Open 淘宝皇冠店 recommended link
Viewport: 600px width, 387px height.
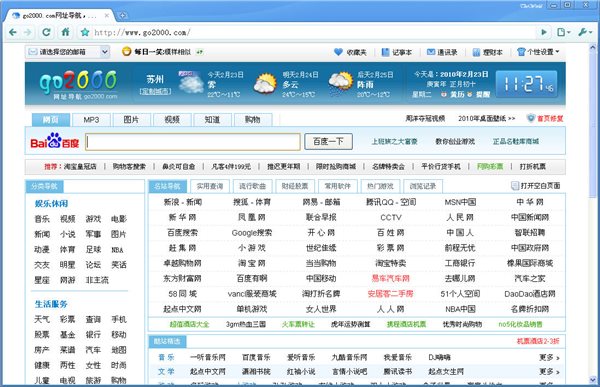(x=80, y=167)
